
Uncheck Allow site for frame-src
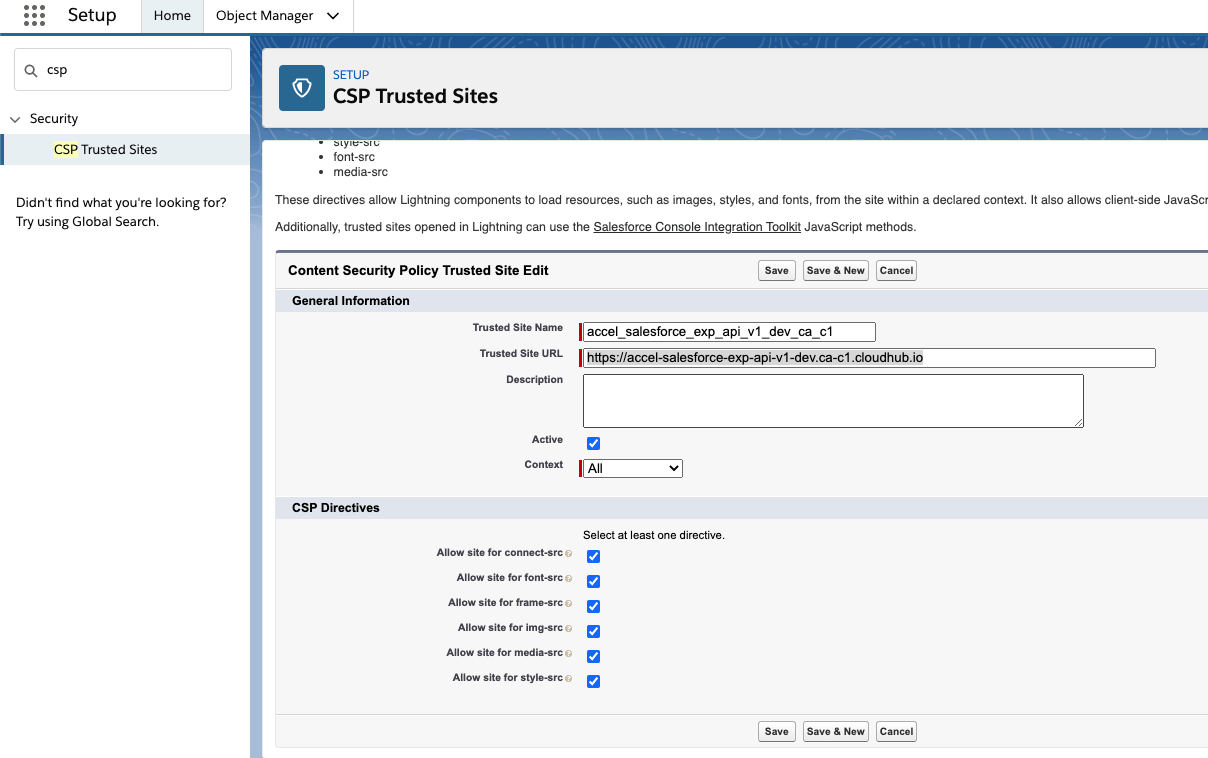pos(593,606)
